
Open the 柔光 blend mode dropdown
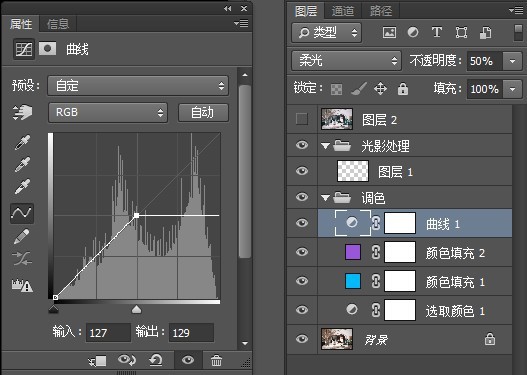pyautogui.click(x=346, y=61)
